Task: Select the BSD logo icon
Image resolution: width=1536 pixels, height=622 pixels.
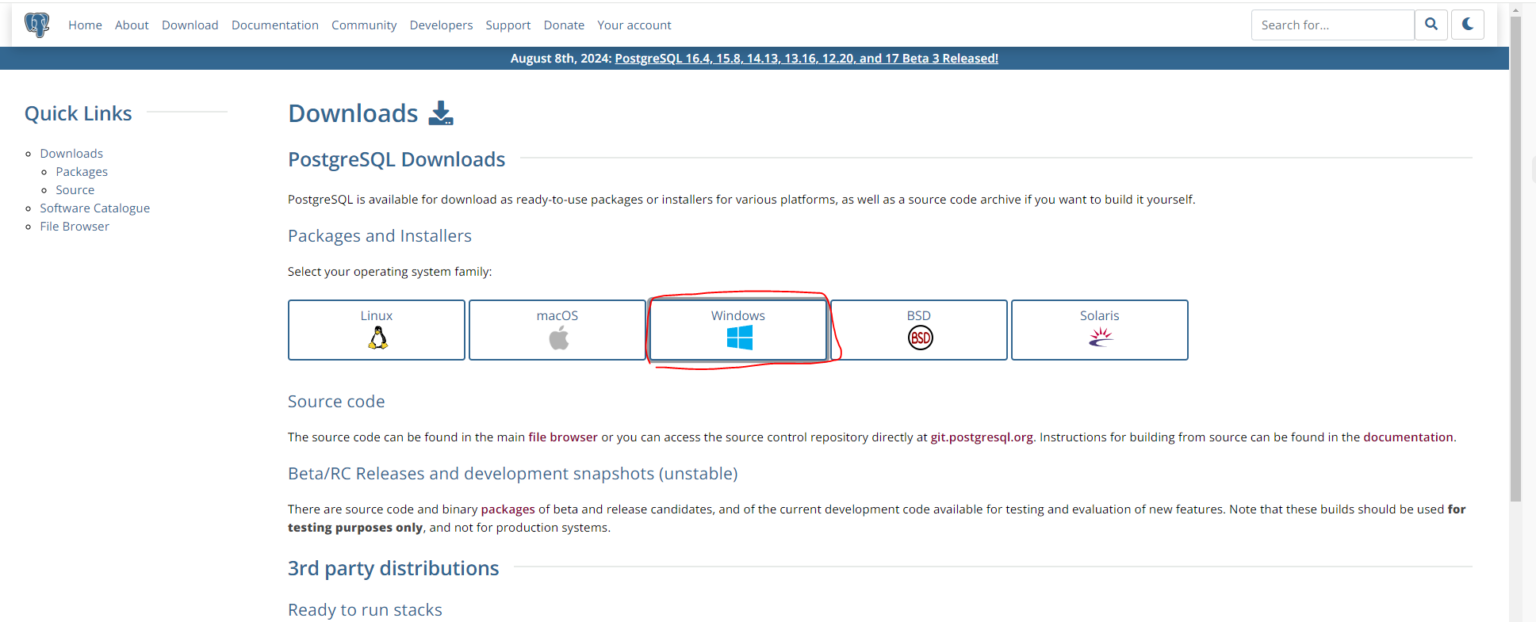Action: point(919,338)
